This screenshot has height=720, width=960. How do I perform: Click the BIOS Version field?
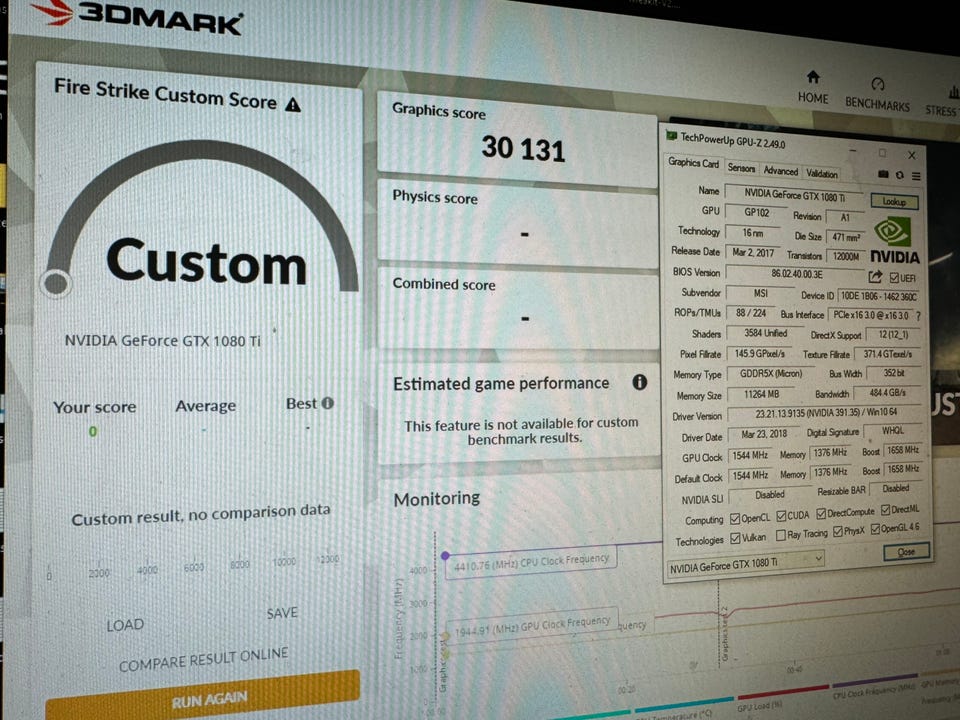[x=796, y=274]
